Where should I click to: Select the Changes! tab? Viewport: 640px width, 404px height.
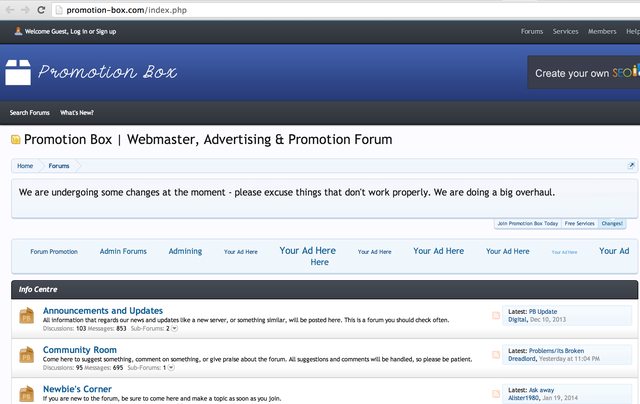coord(612,224)
